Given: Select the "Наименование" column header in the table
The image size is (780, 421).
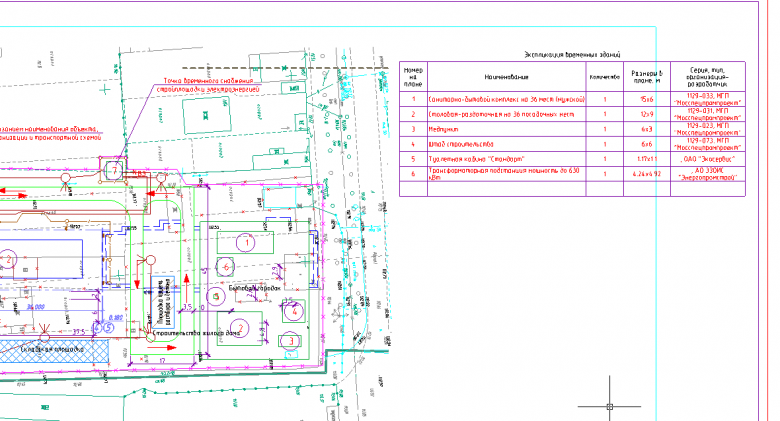Looking at the screenshot, I should pyautogui.click(x=506, y=77).
